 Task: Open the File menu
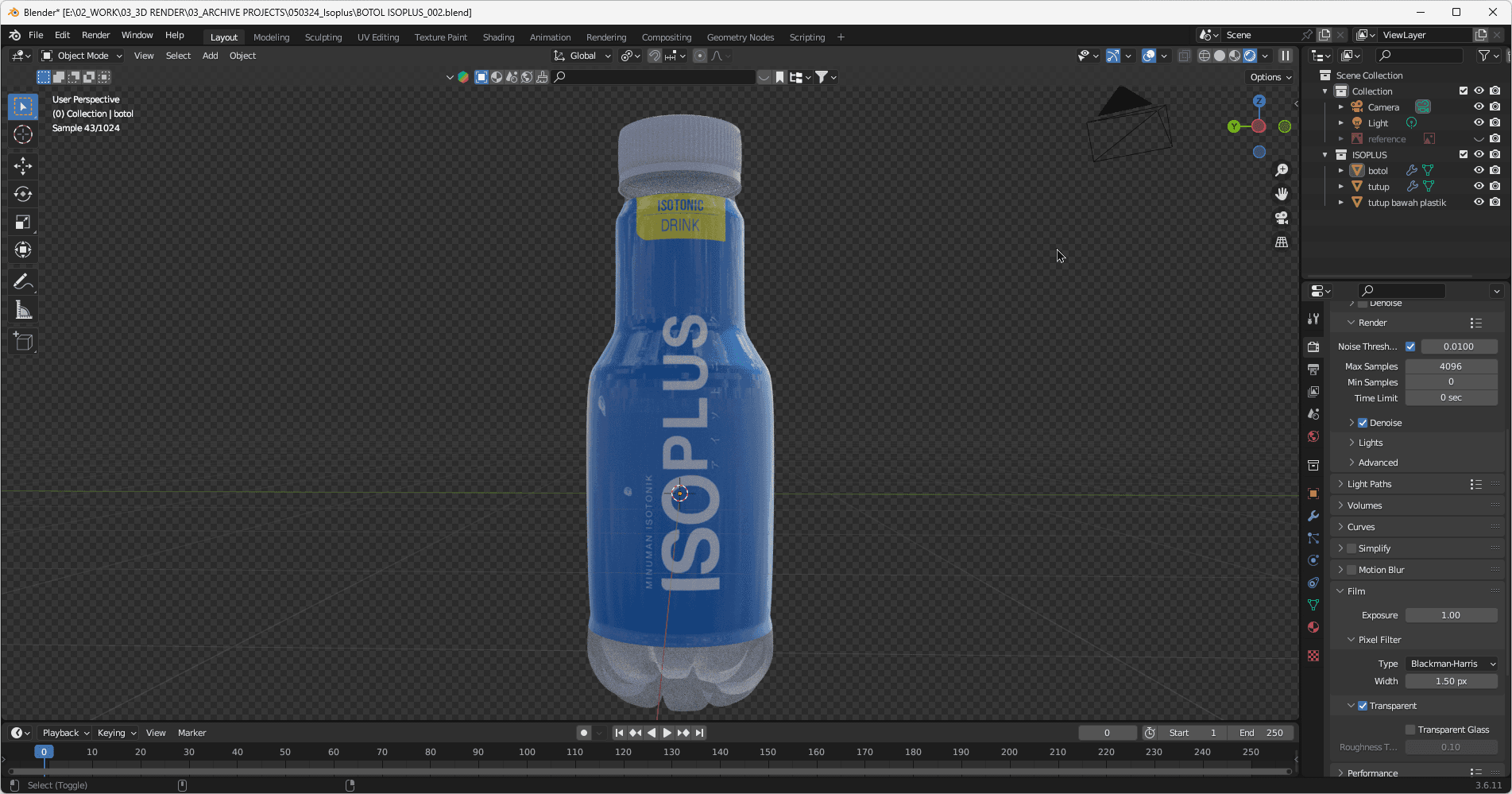pyautogui.click(x=36, y=35)
